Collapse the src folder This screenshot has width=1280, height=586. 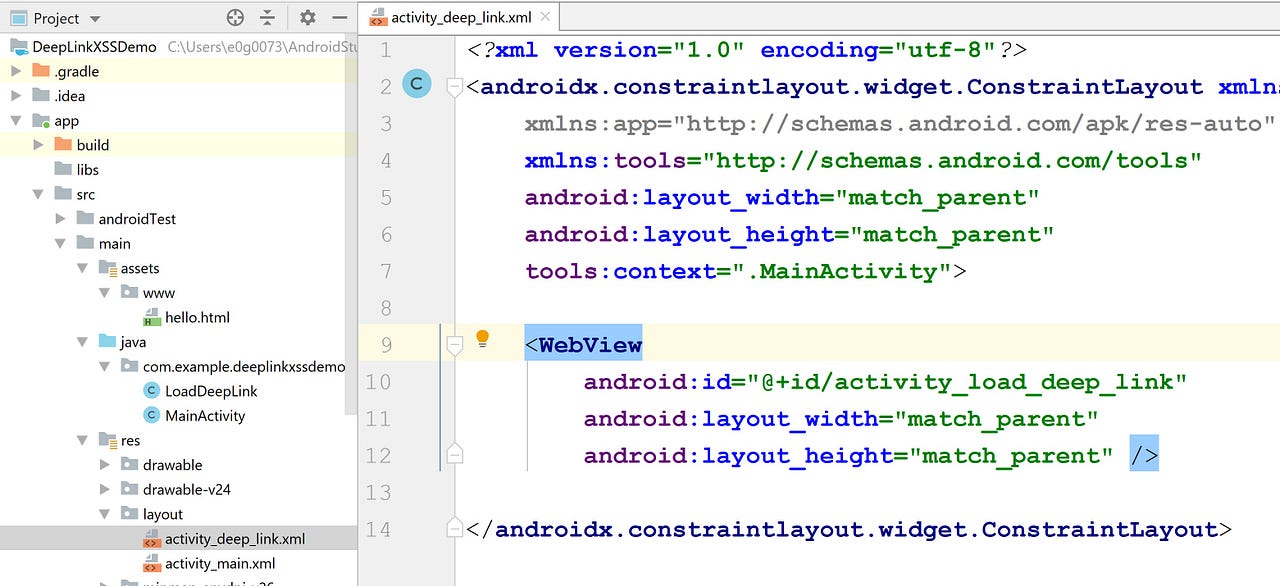(38, 194)
